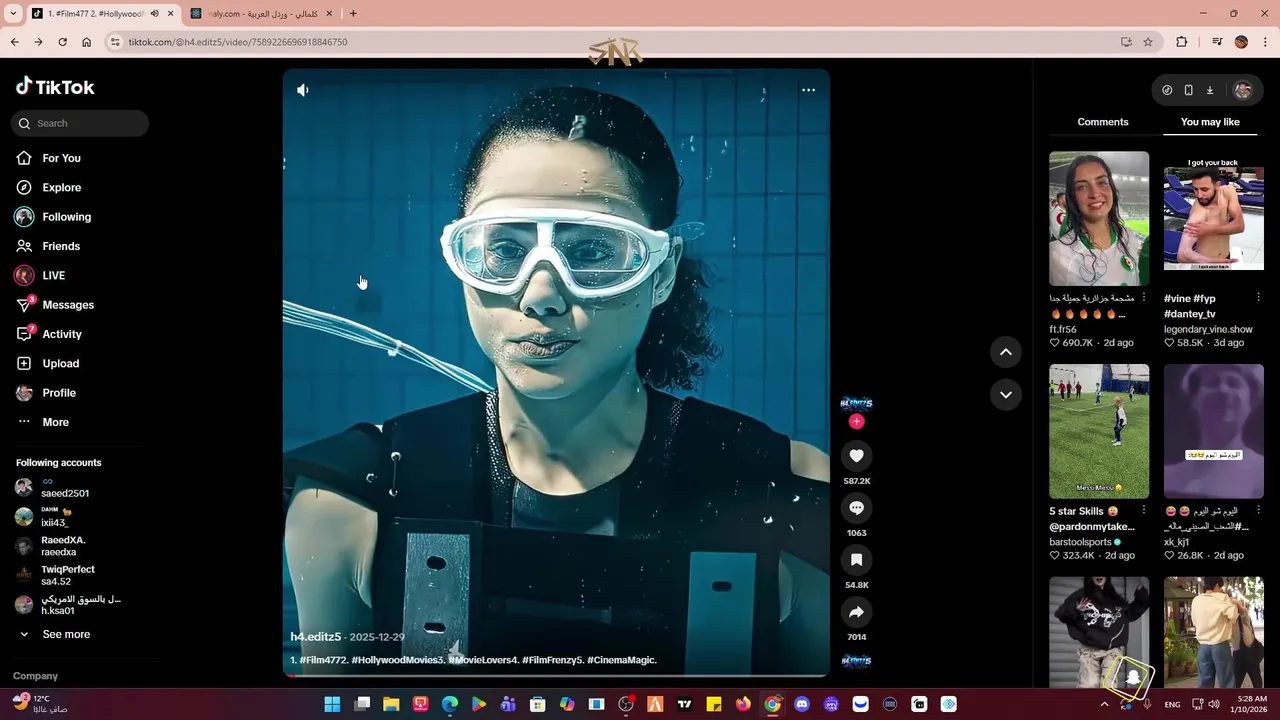Click the h4.editz5 username on the video
This screenshot has width=1280, height=720.
click(316, 637)
